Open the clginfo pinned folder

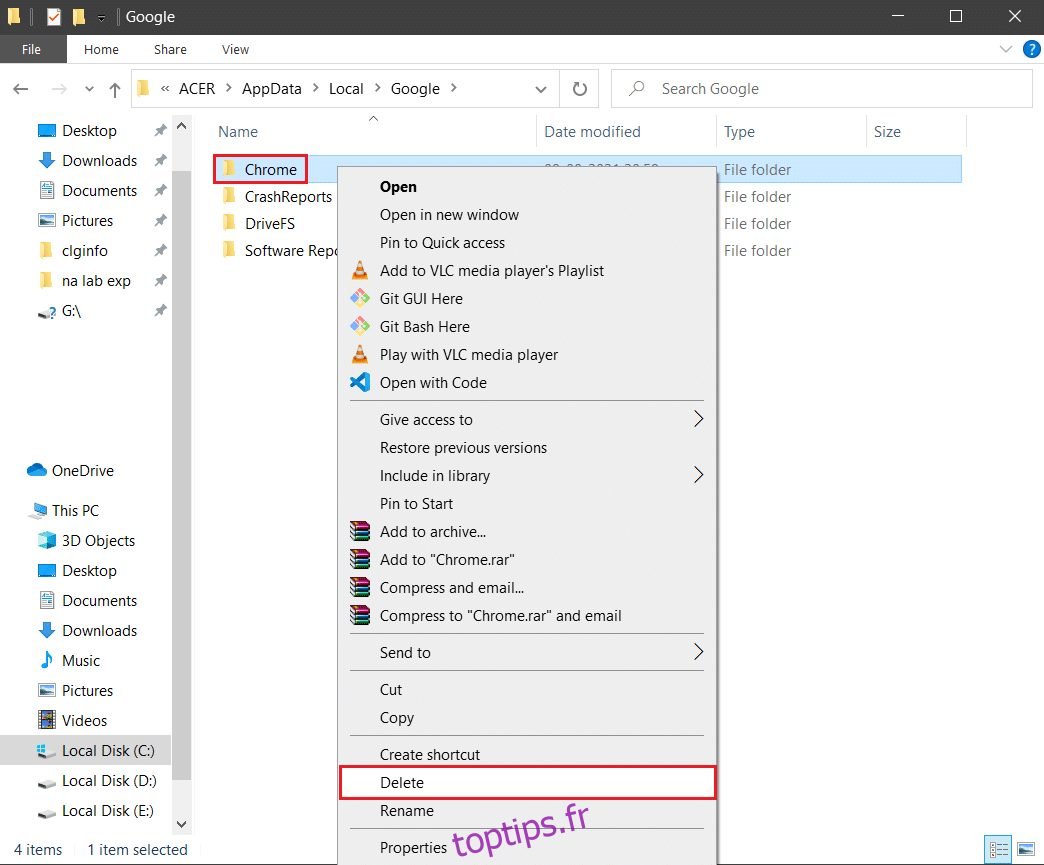(x=85, y=250)
